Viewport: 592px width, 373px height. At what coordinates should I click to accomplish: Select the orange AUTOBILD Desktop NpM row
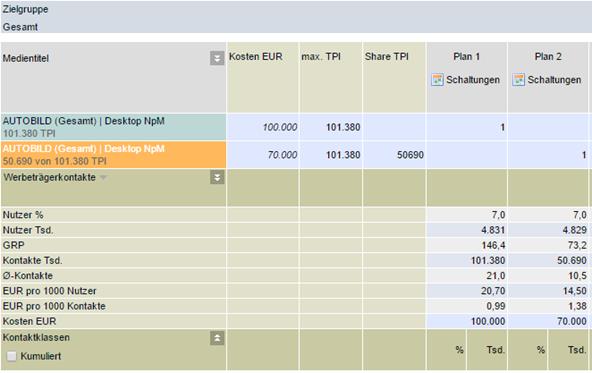pos(114,155)
